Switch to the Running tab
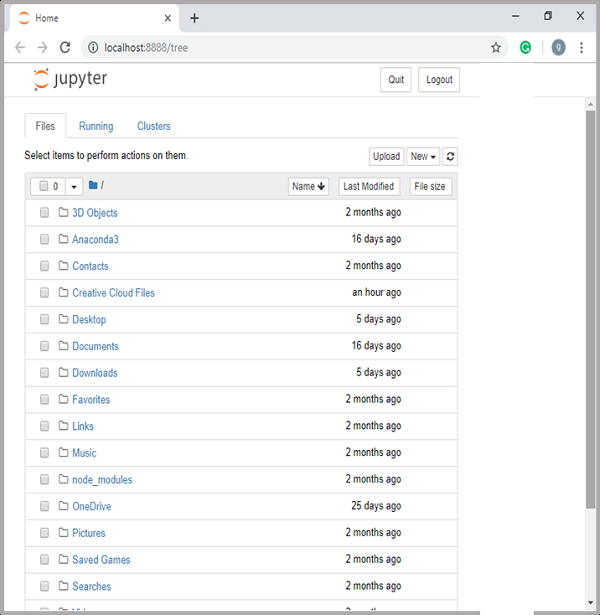 96,126
